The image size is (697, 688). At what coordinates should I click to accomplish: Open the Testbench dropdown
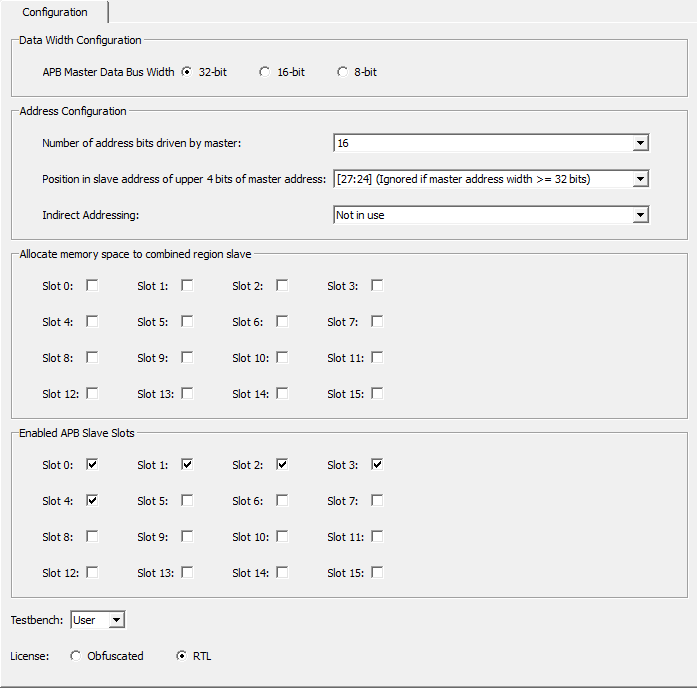coord(117,620)
